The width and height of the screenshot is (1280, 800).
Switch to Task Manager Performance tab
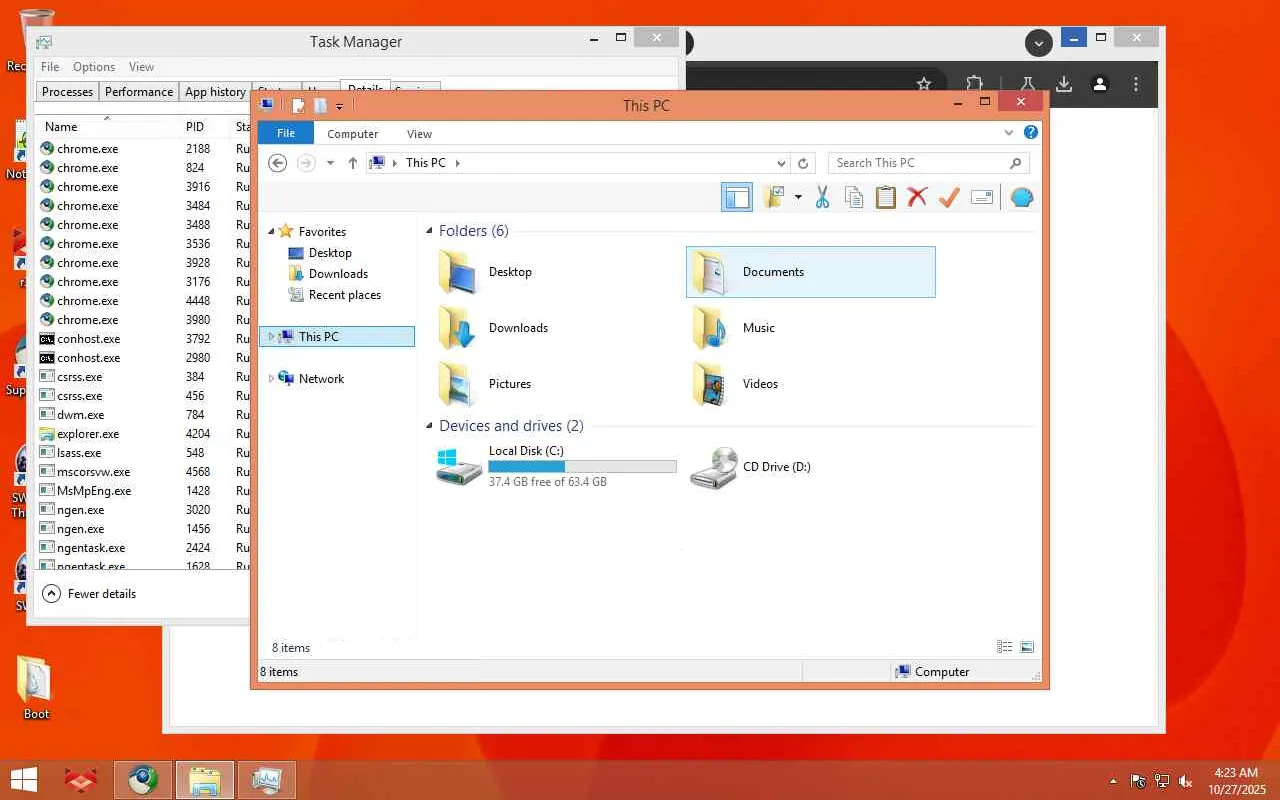139,92
